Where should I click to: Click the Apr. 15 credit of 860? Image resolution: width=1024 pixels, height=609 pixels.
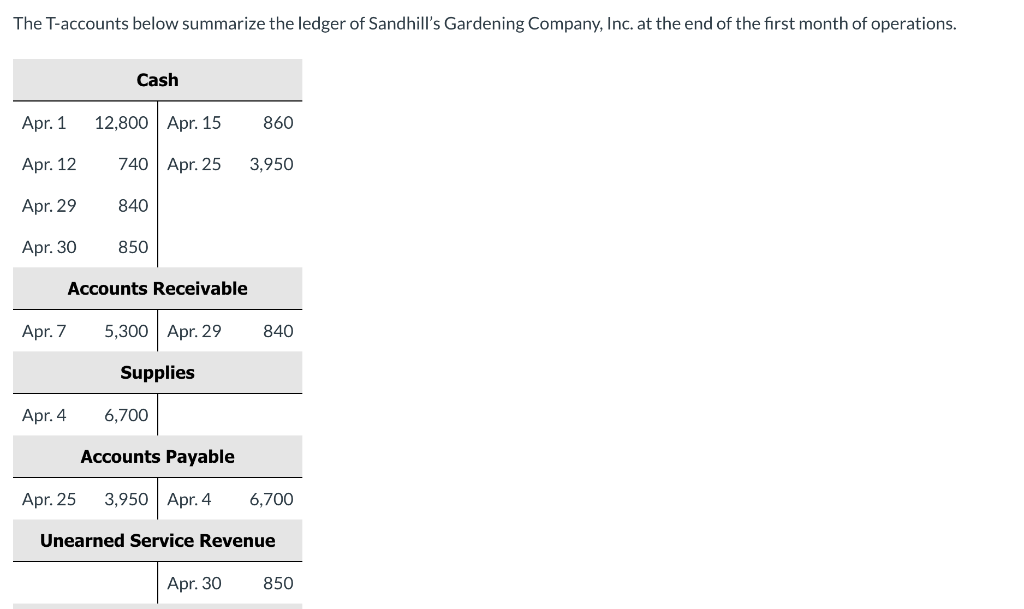tap(278, 123)
